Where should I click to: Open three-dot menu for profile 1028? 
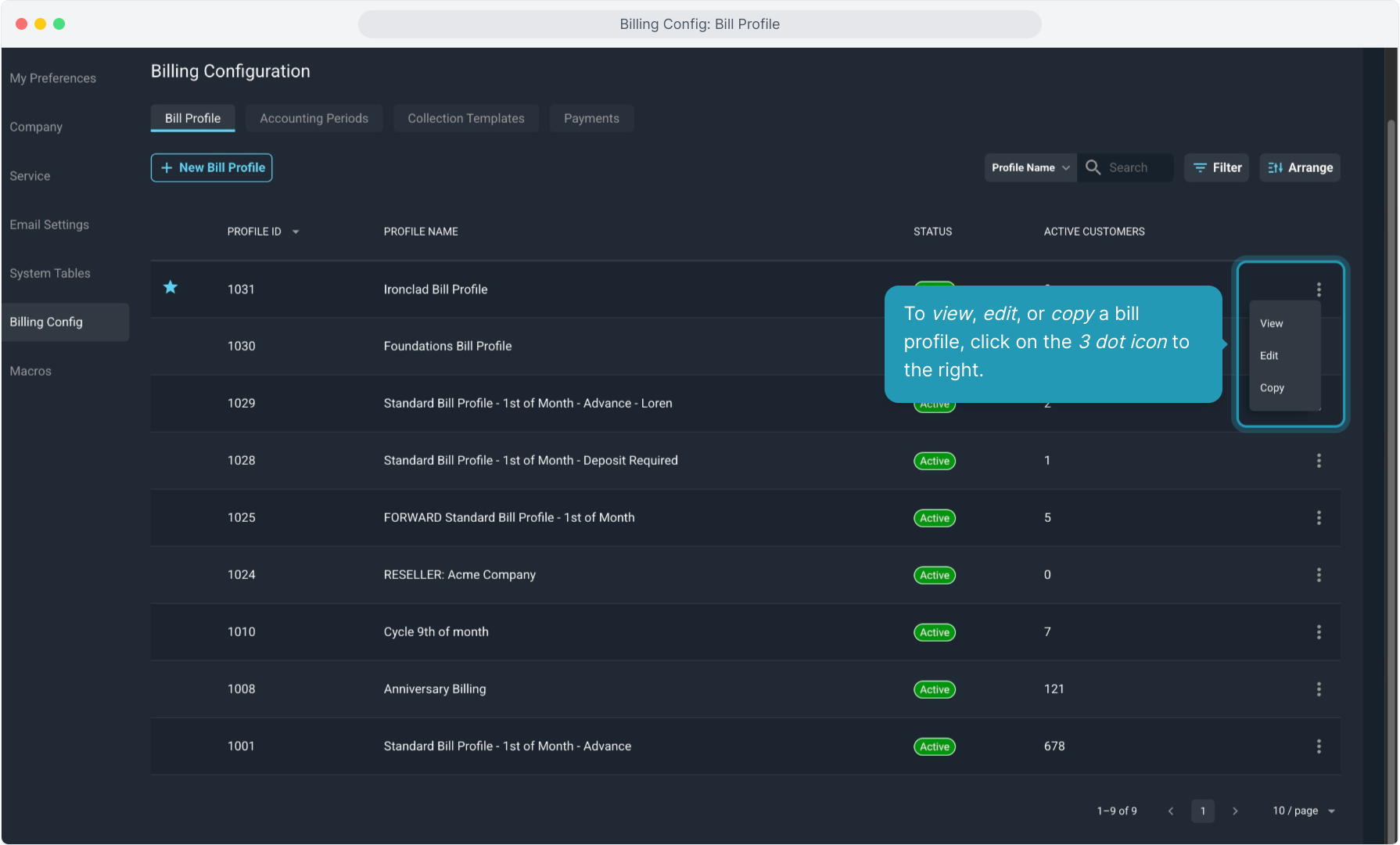tap(1319, 461)
